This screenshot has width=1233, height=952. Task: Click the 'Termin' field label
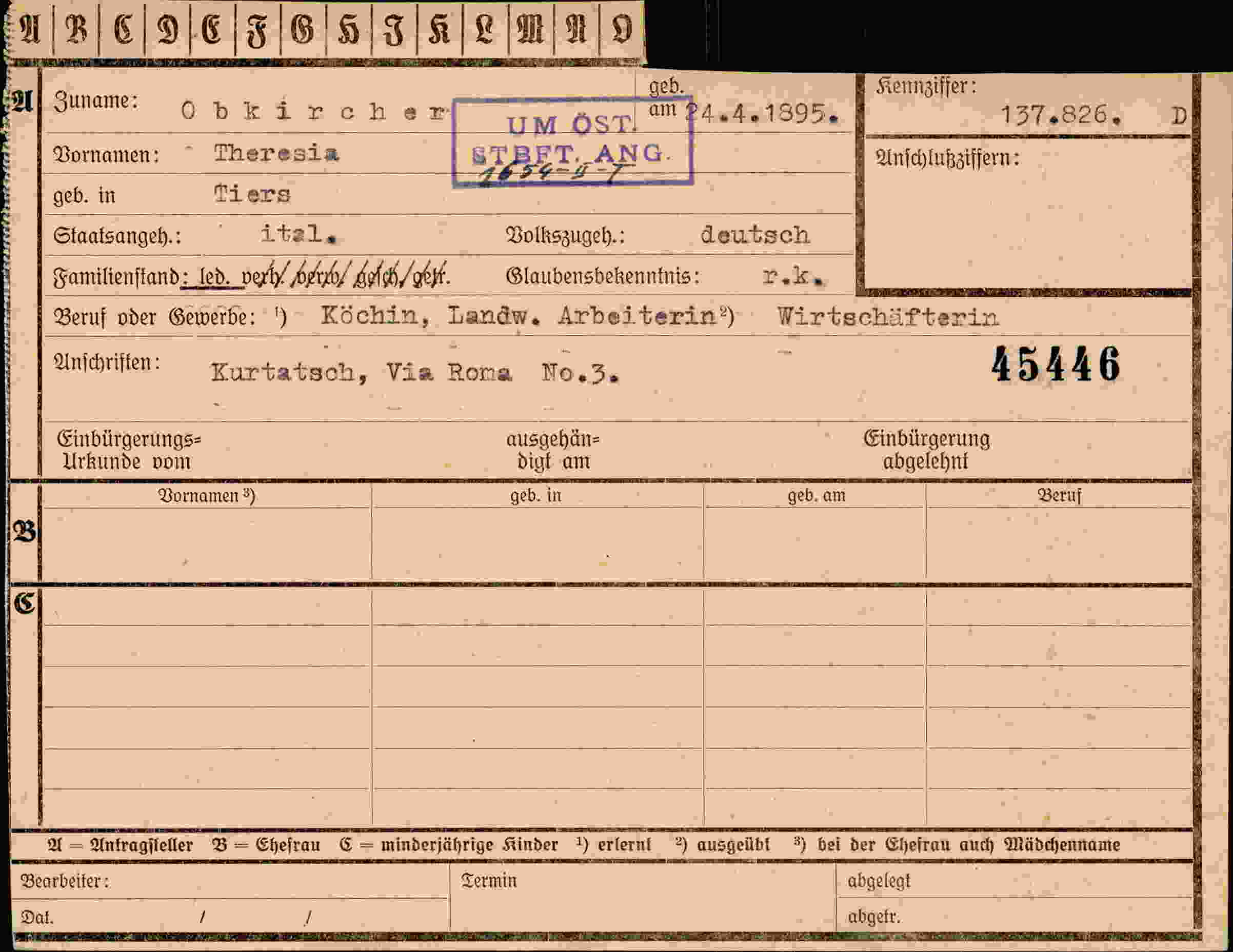(489, 881)
